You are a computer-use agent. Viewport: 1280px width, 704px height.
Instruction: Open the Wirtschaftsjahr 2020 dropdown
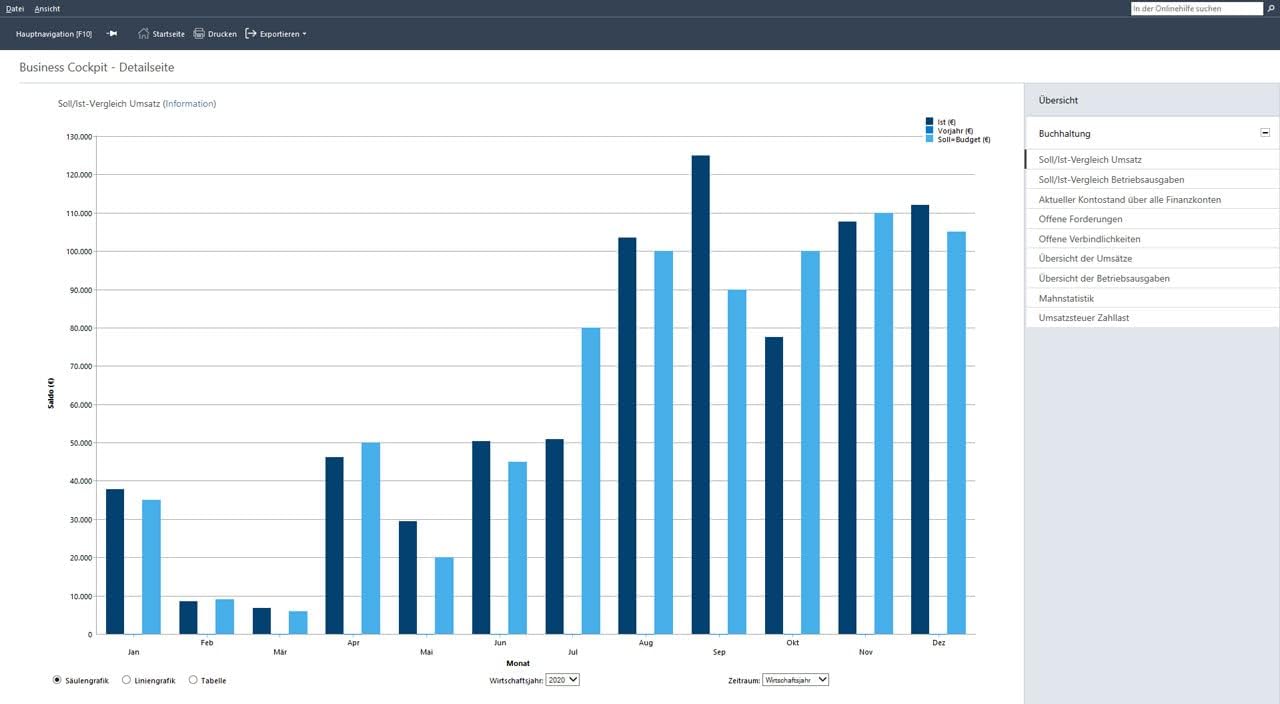[x=563, y=680]
